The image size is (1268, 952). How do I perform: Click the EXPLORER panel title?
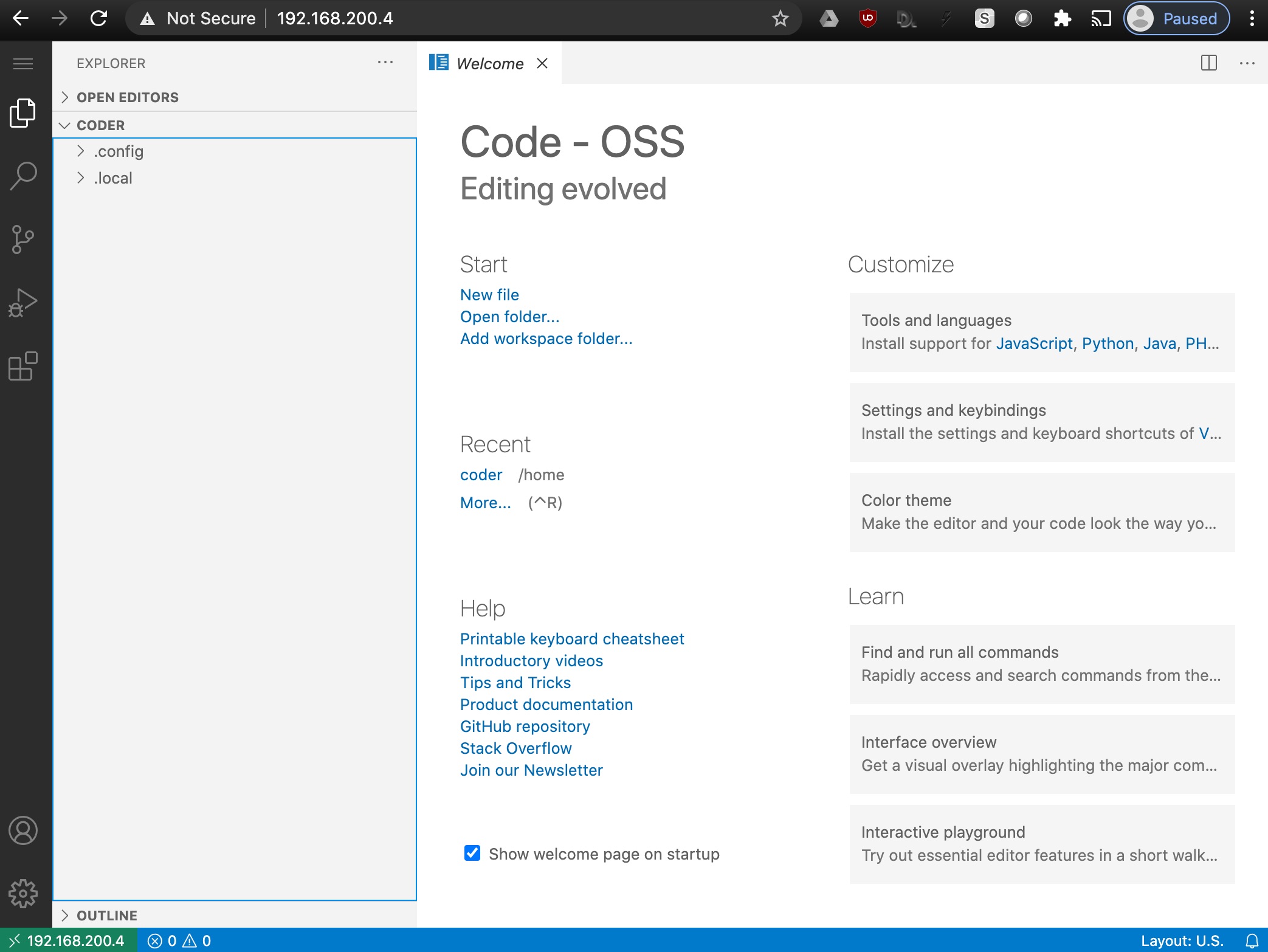click(111, 63)
